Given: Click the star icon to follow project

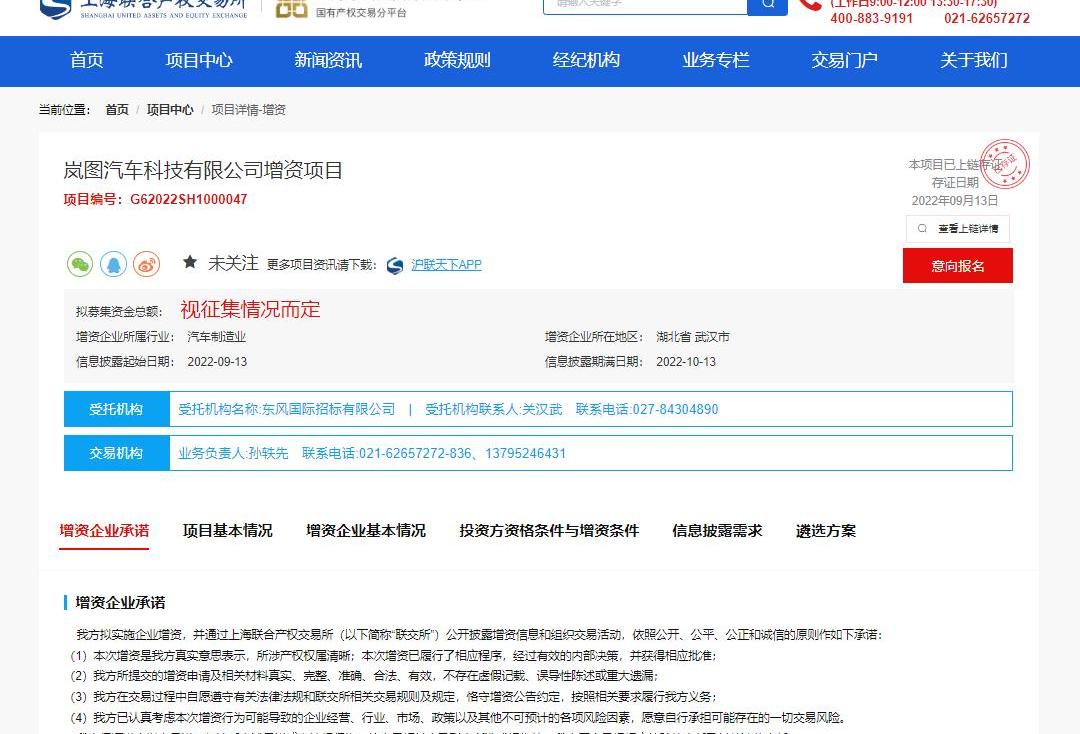Looking at the screenshot, I should point(190,262).
